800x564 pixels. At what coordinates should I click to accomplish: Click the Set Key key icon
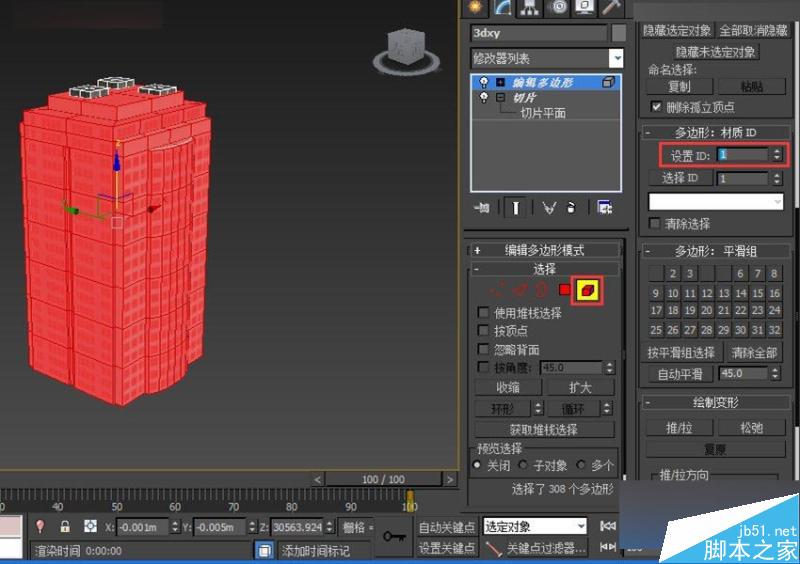point(393,535)
